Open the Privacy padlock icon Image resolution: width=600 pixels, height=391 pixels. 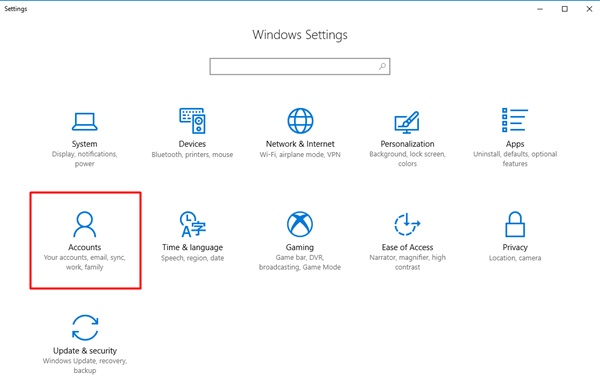[515, 224]
